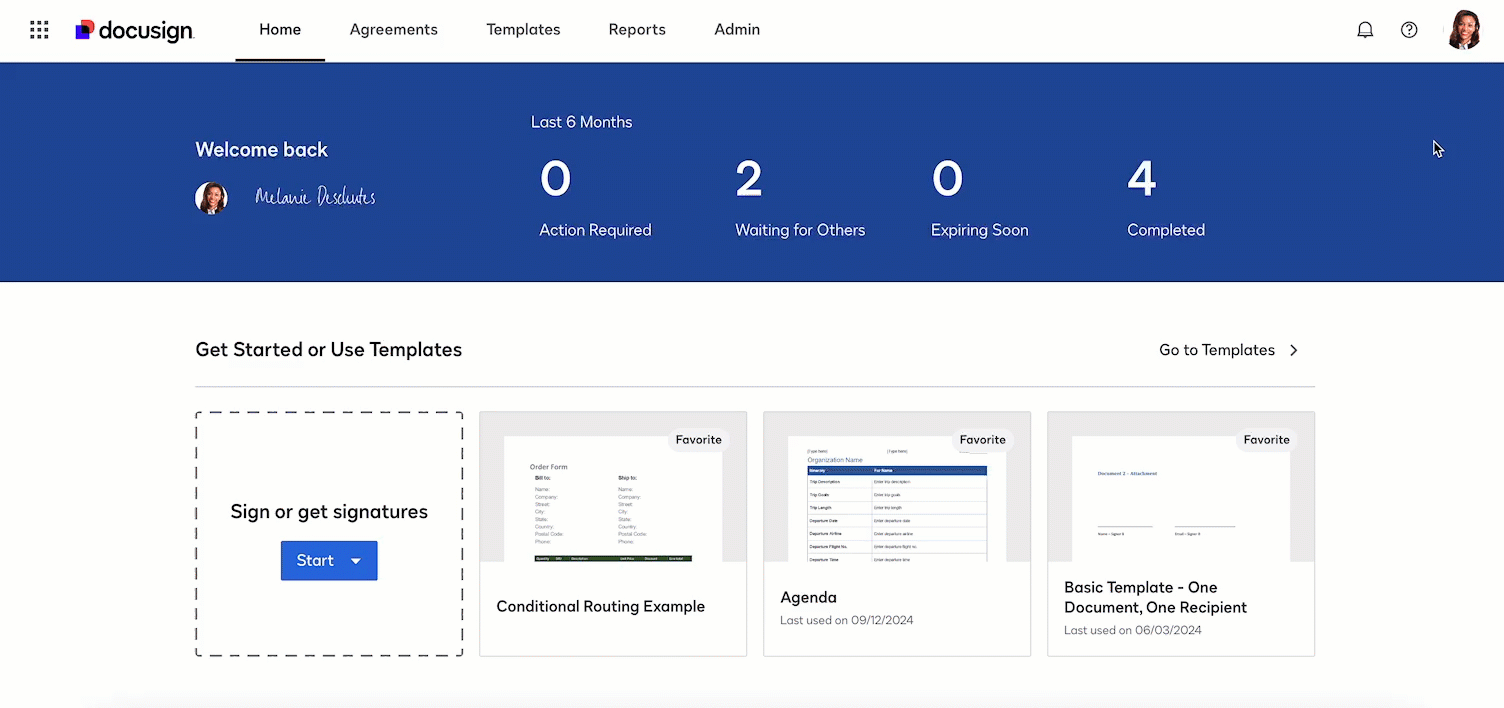Screen dimensions: 1504x708
Task: Click the chevron next to Go to Templates
Action: pyautogui.click(x=1294, y=350)
